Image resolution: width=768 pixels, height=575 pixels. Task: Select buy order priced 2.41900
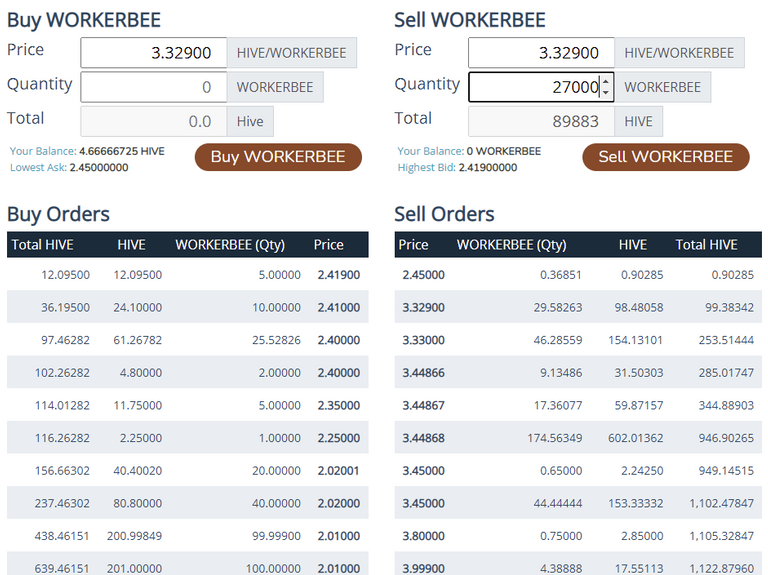click(188, 274)
